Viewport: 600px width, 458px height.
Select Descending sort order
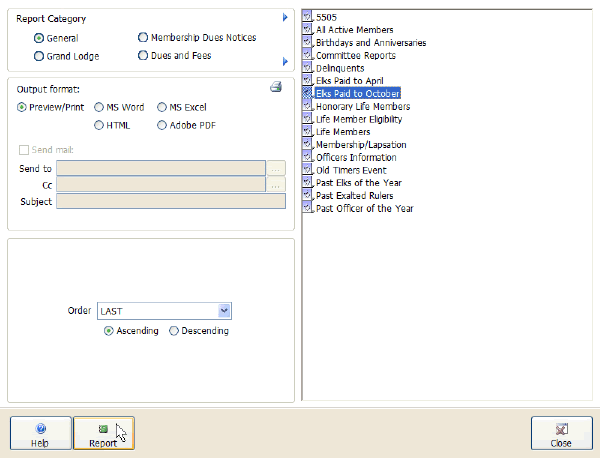[174, 331]
